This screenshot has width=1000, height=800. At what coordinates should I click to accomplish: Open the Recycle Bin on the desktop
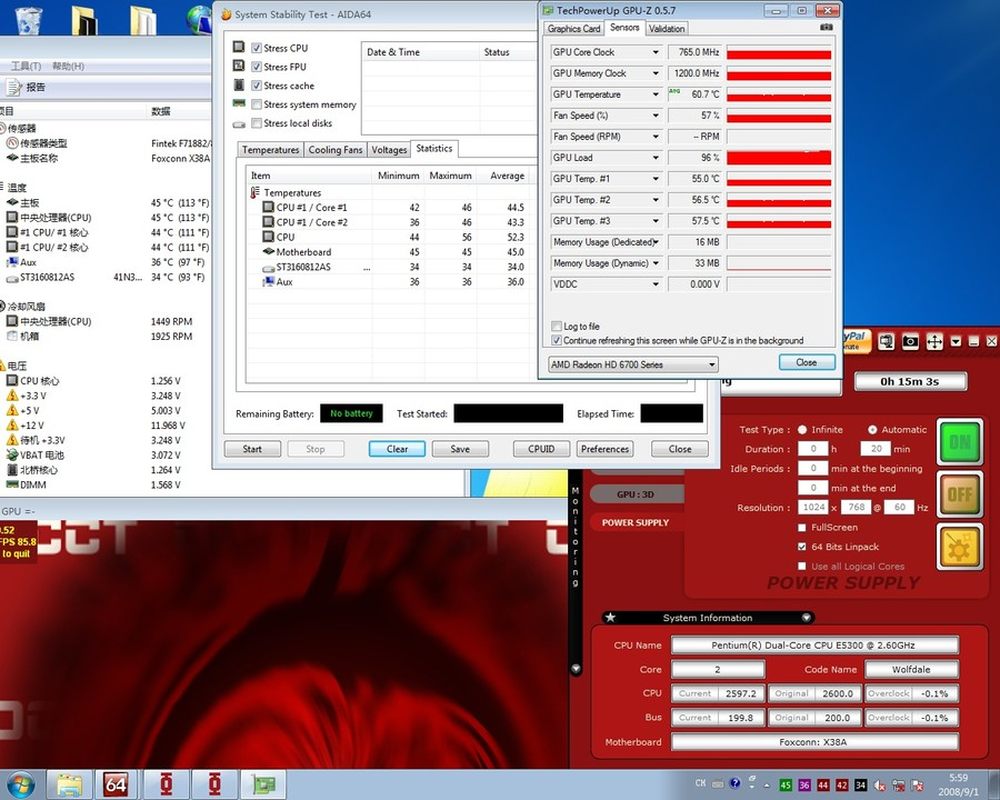click(29, 20)
